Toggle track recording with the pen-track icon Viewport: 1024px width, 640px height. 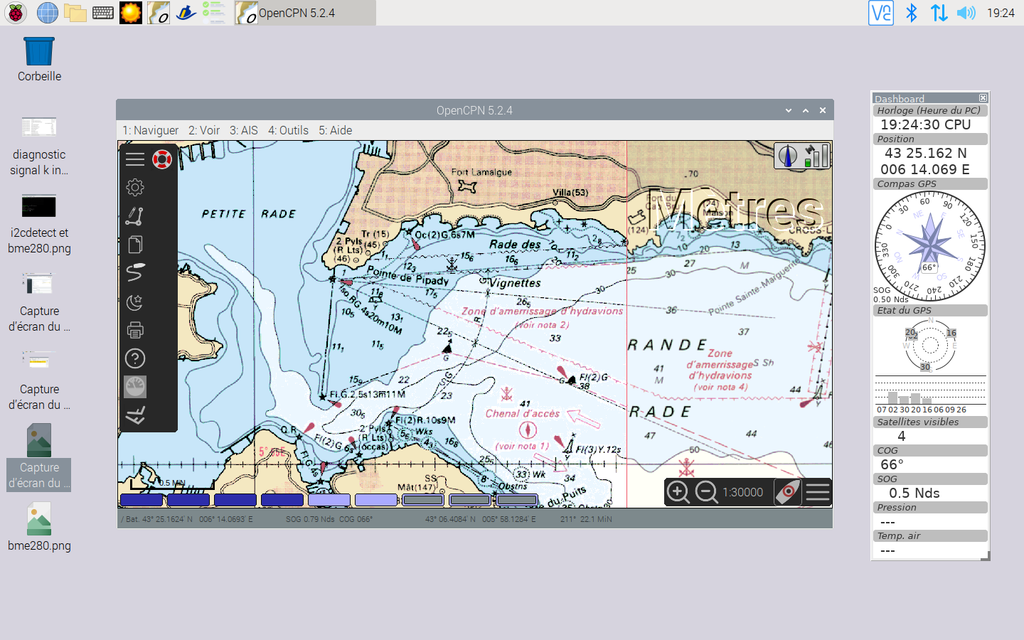(x=135, y=272)
